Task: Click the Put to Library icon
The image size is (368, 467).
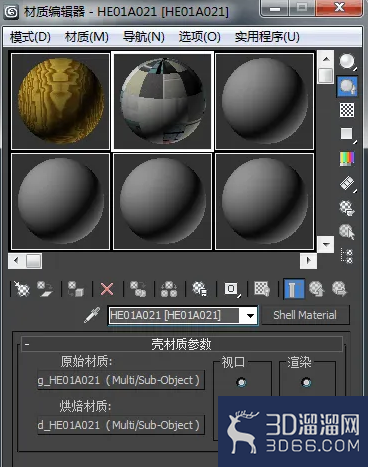Action: click(199, 289)
